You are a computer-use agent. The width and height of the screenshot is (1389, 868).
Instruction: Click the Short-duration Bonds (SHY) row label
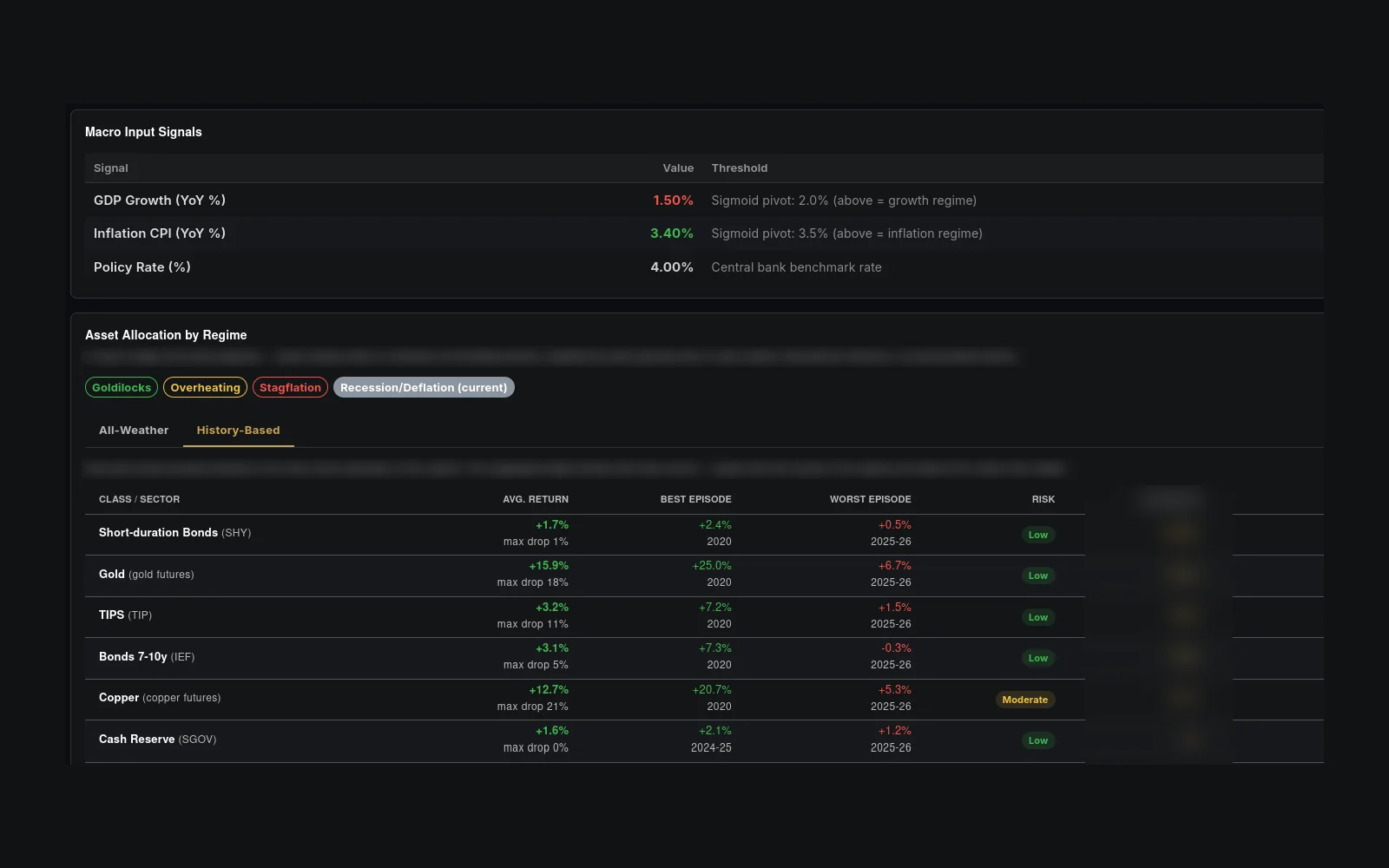coord(174,533)
